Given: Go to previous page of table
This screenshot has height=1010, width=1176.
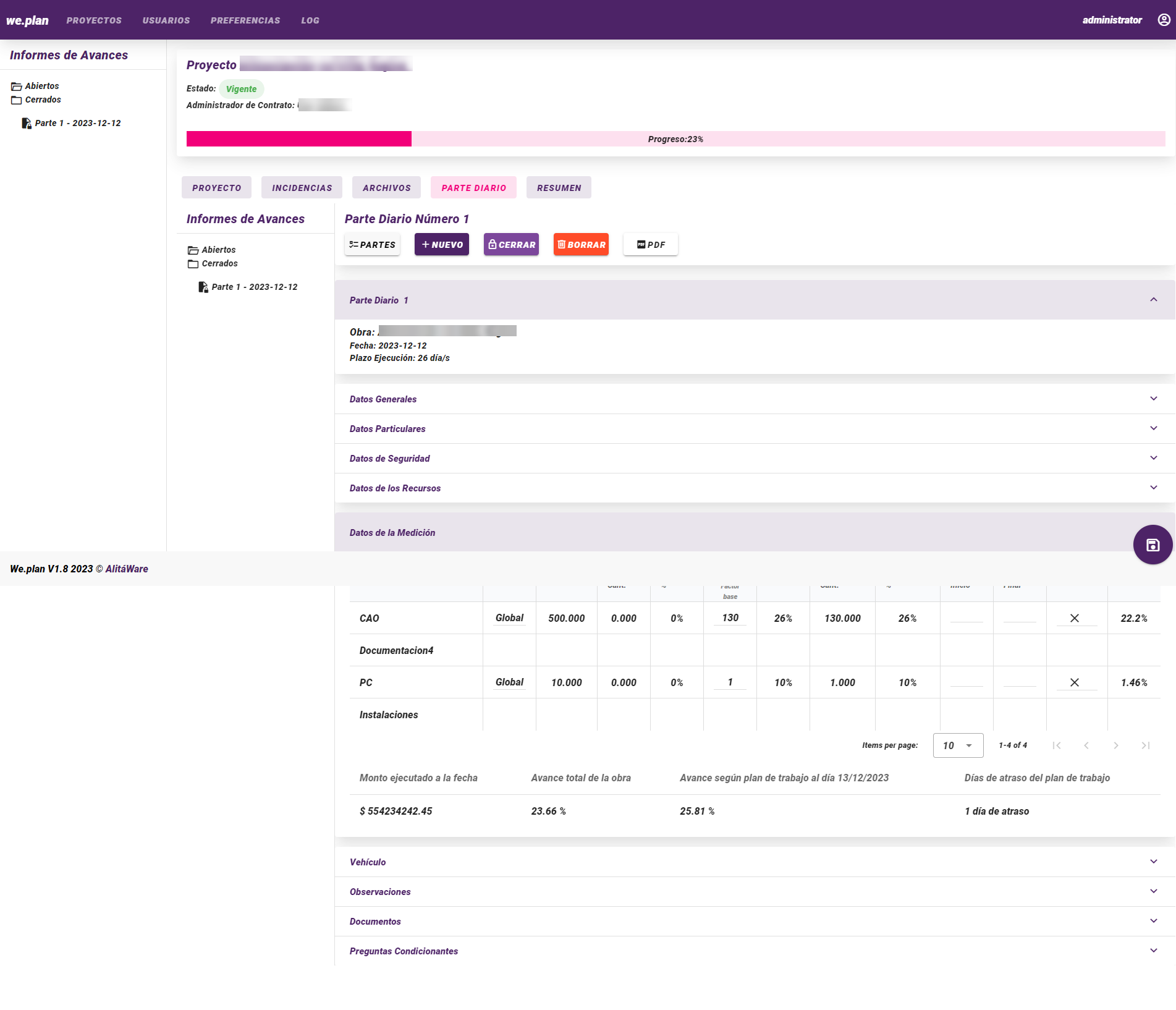Looking at the screenshot, I should [x=1086, y=745].
